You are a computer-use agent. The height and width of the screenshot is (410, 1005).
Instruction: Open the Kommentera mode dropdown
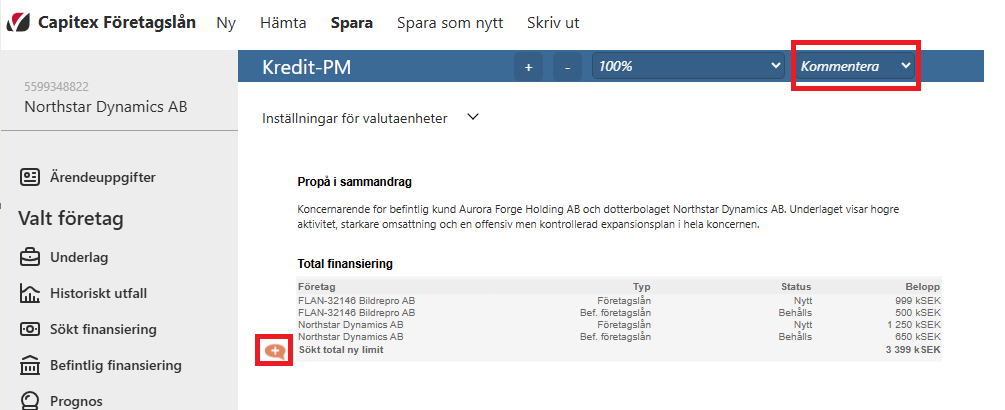tap(856, 66)
